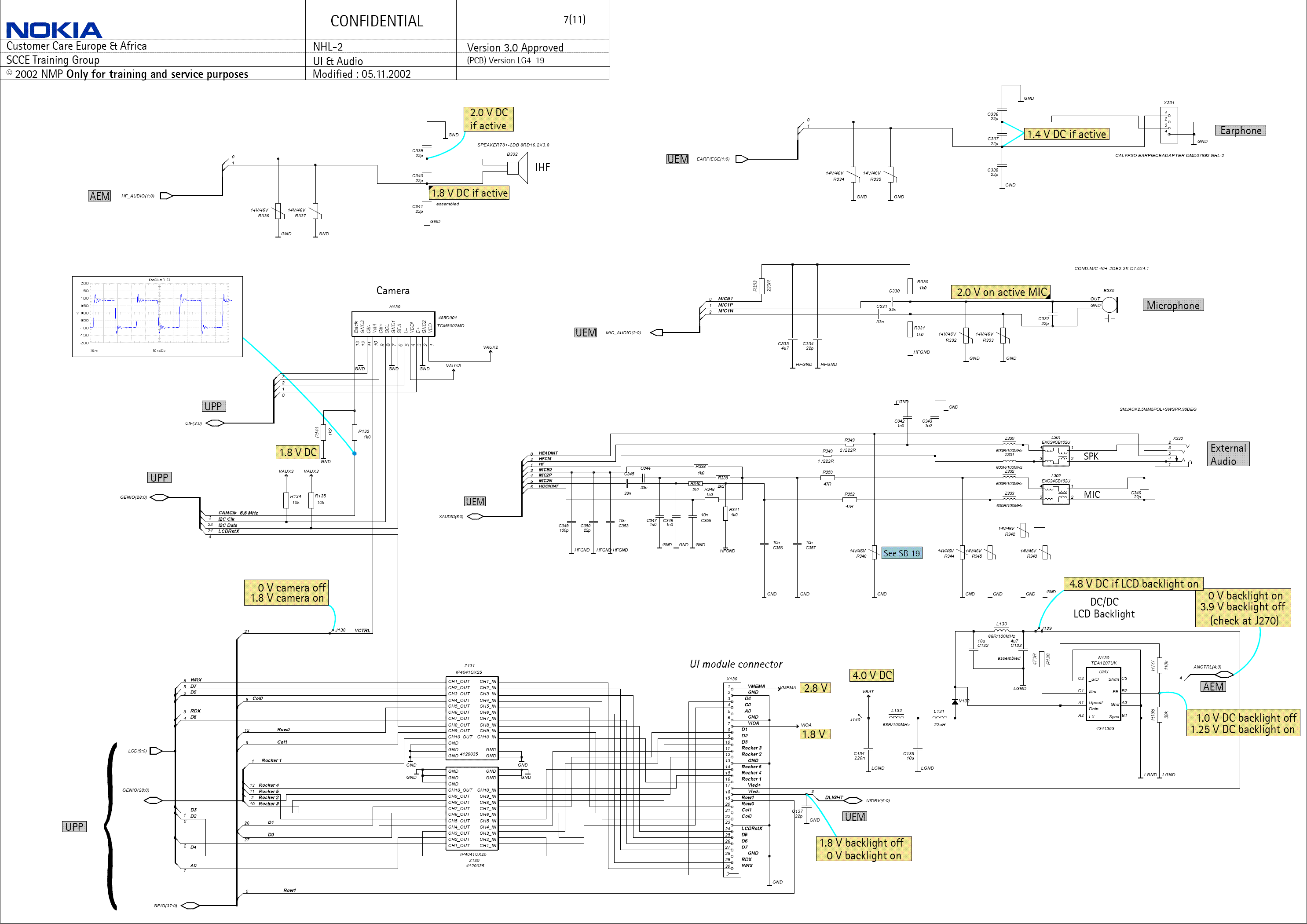This screenshot has width=1307, height=924.
Task: Click the microphone symbol B330
Action: click(1110, 305)
